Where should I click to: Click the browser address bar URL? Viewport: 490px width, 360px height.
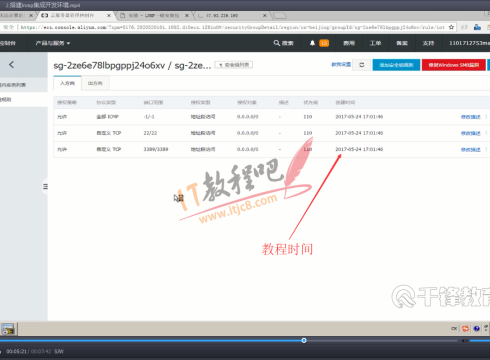(x=232, y=27)
